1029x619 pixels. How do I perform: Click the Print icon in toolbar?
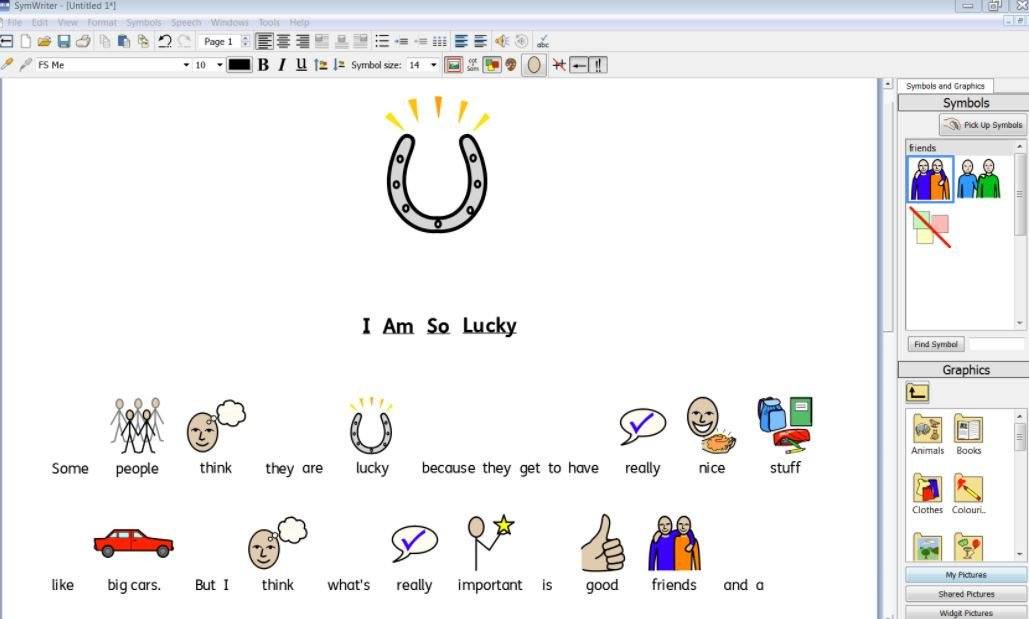pos(83,41)
